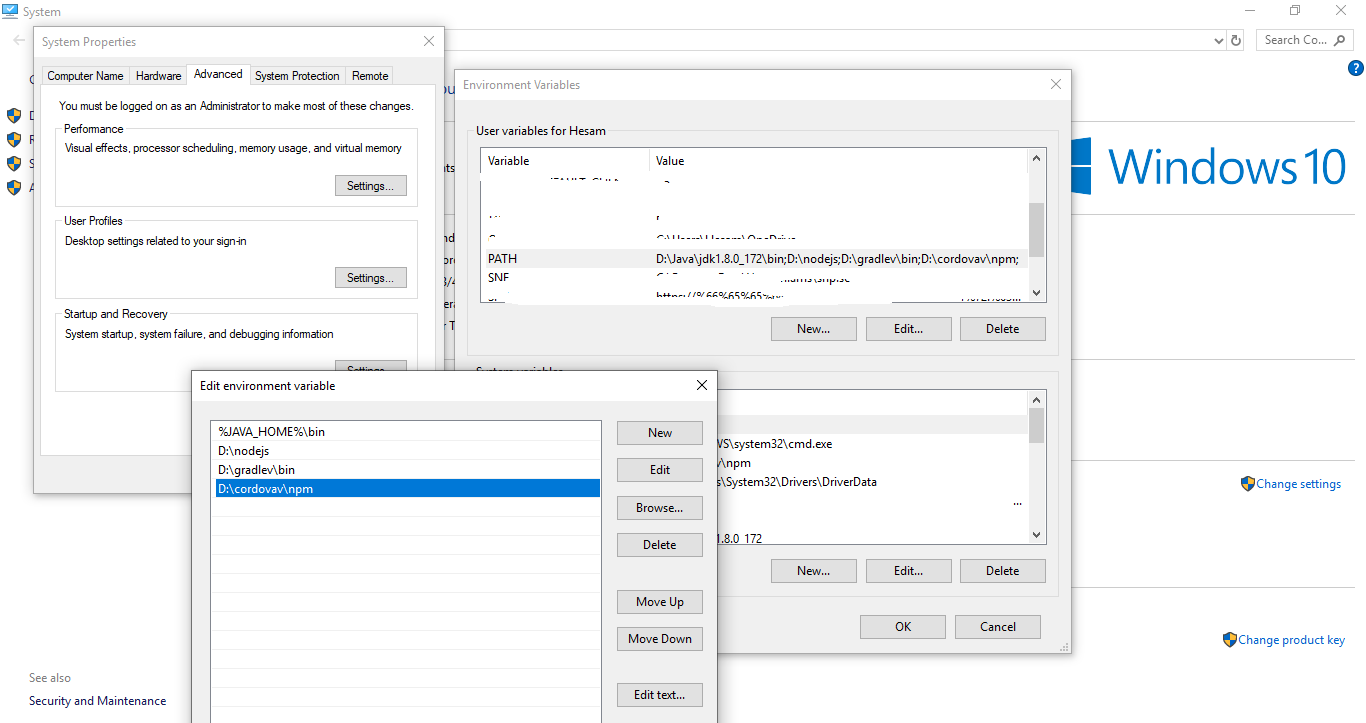Click the back arrow in System window
1366x723 pixels.
click(x=19, y=40)
